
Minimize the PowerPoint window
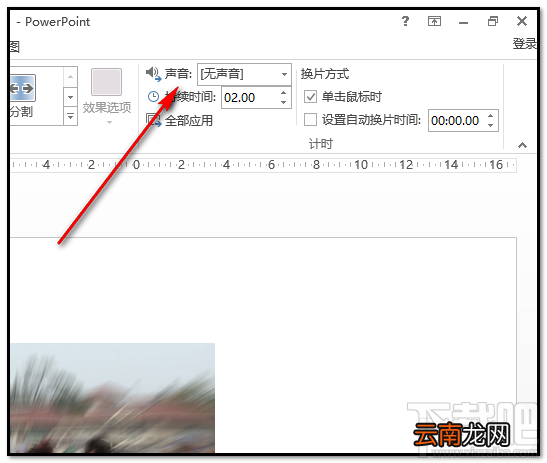[464, 23]
